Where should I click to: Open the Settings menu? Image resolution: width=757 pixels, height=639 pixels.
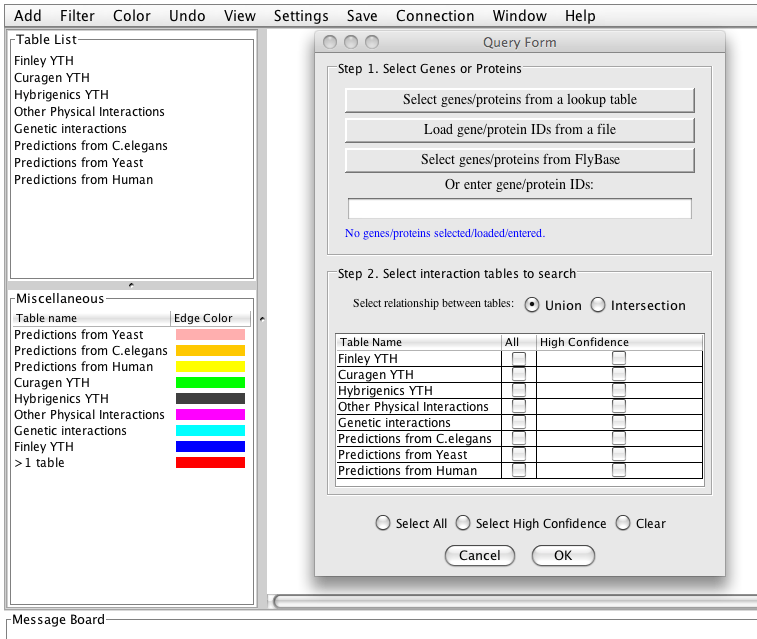point(301,16)
